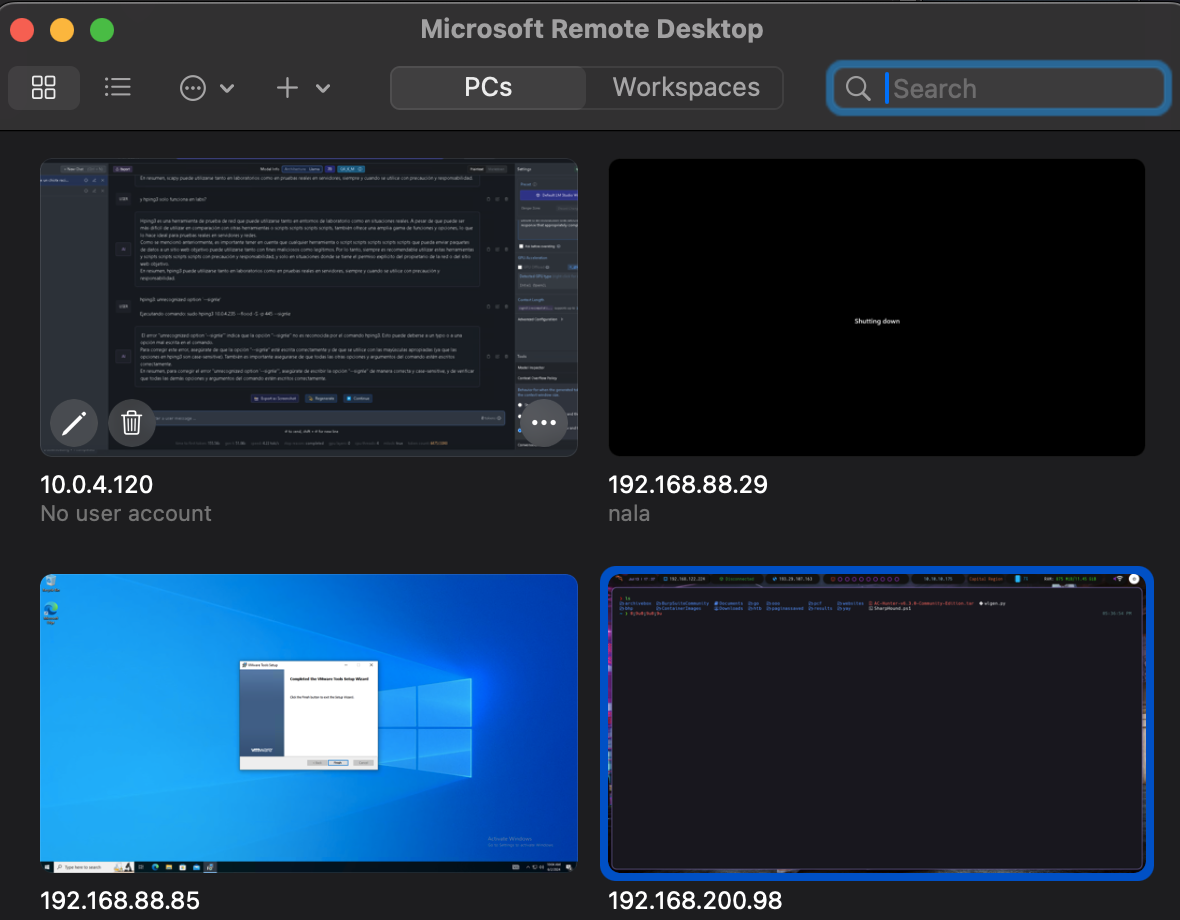Expand the chevron beside the plus icon

click(x=323, y=88)
